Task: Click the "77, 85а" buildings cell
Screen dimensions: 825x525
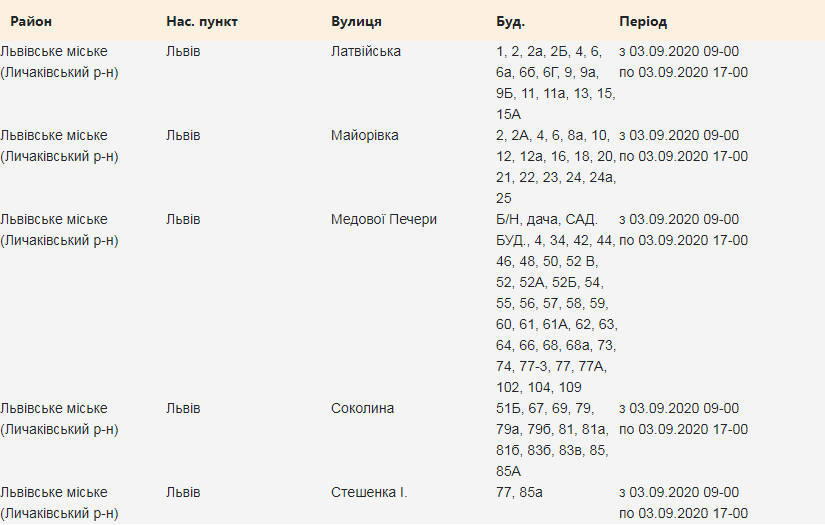Action: pyautogui.click(x=519, y=492)
